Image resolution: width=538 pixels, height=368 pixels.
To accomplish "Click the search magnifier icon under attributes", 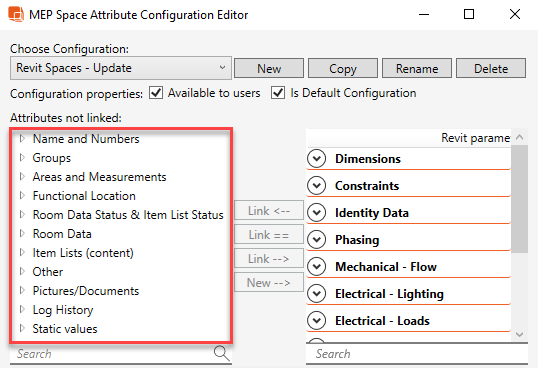I will pyautogui.click(x=221, y=353).
